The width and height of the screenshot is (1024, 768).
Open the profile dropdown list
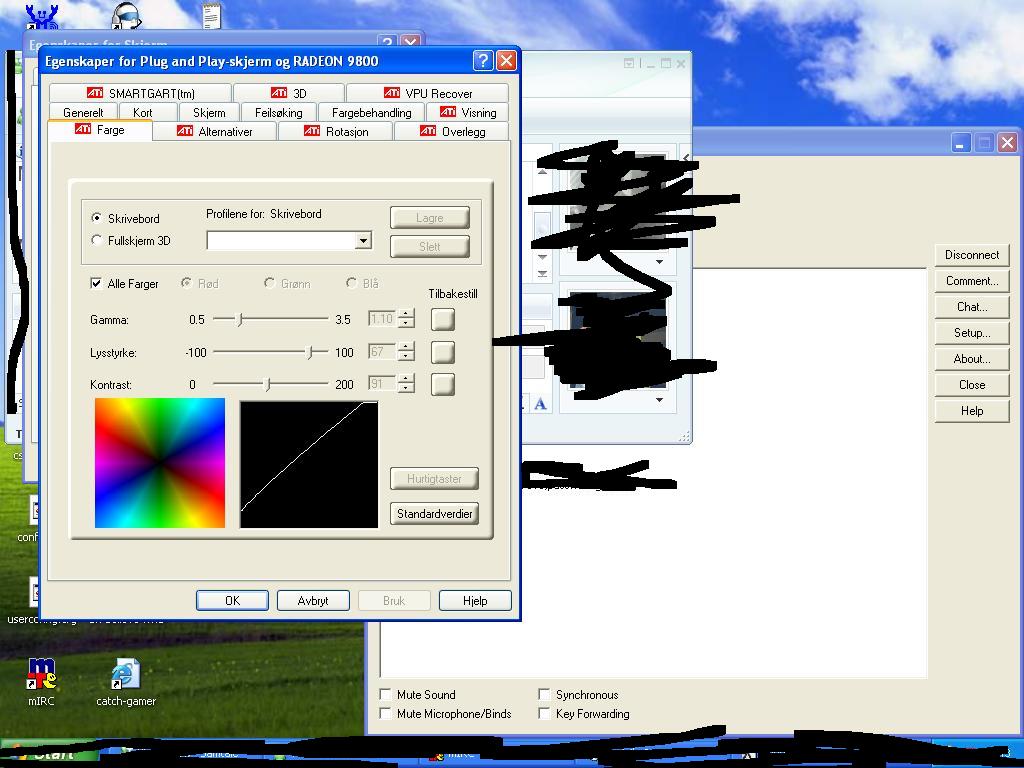point(363,241)
